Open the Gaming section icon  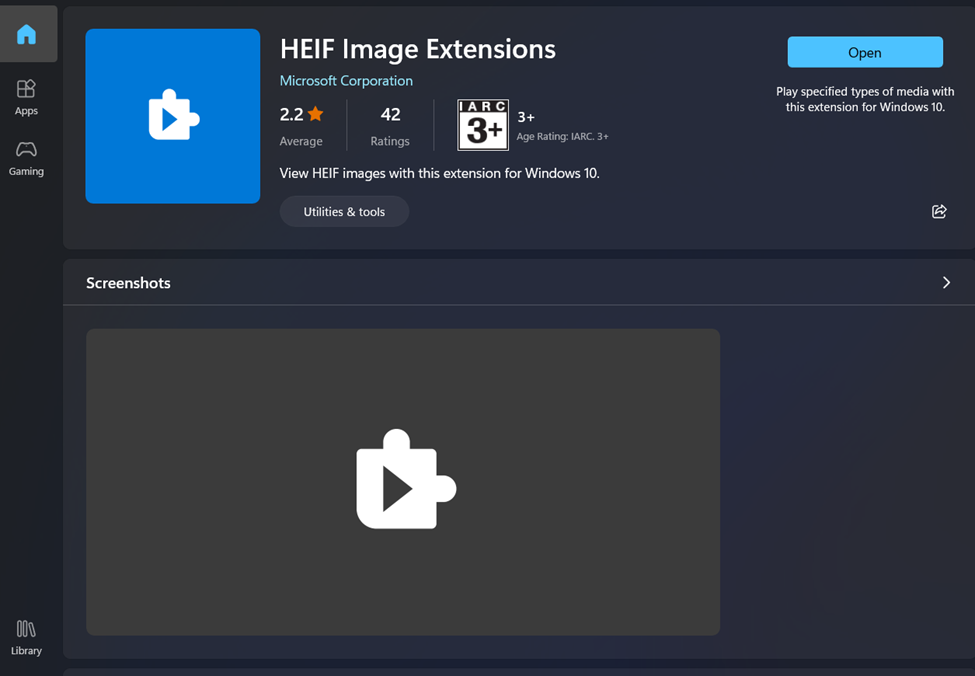(x=26, y=149)
